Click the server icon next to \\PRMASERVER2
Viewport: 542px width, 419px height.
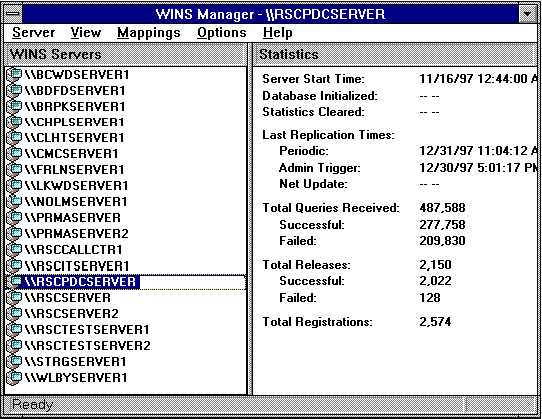[15, 233]
